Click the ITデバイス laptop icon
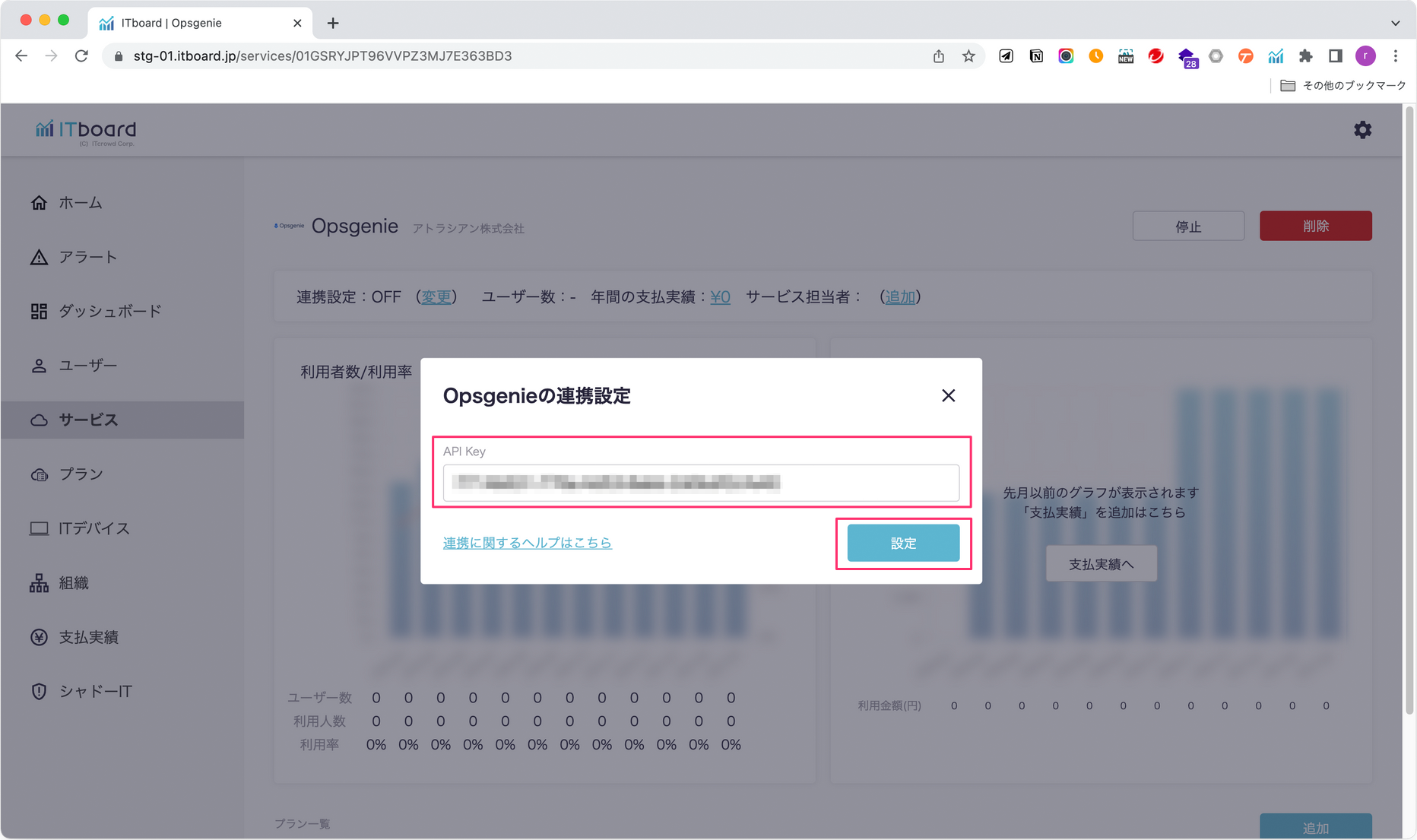 [x=39, y=528]
